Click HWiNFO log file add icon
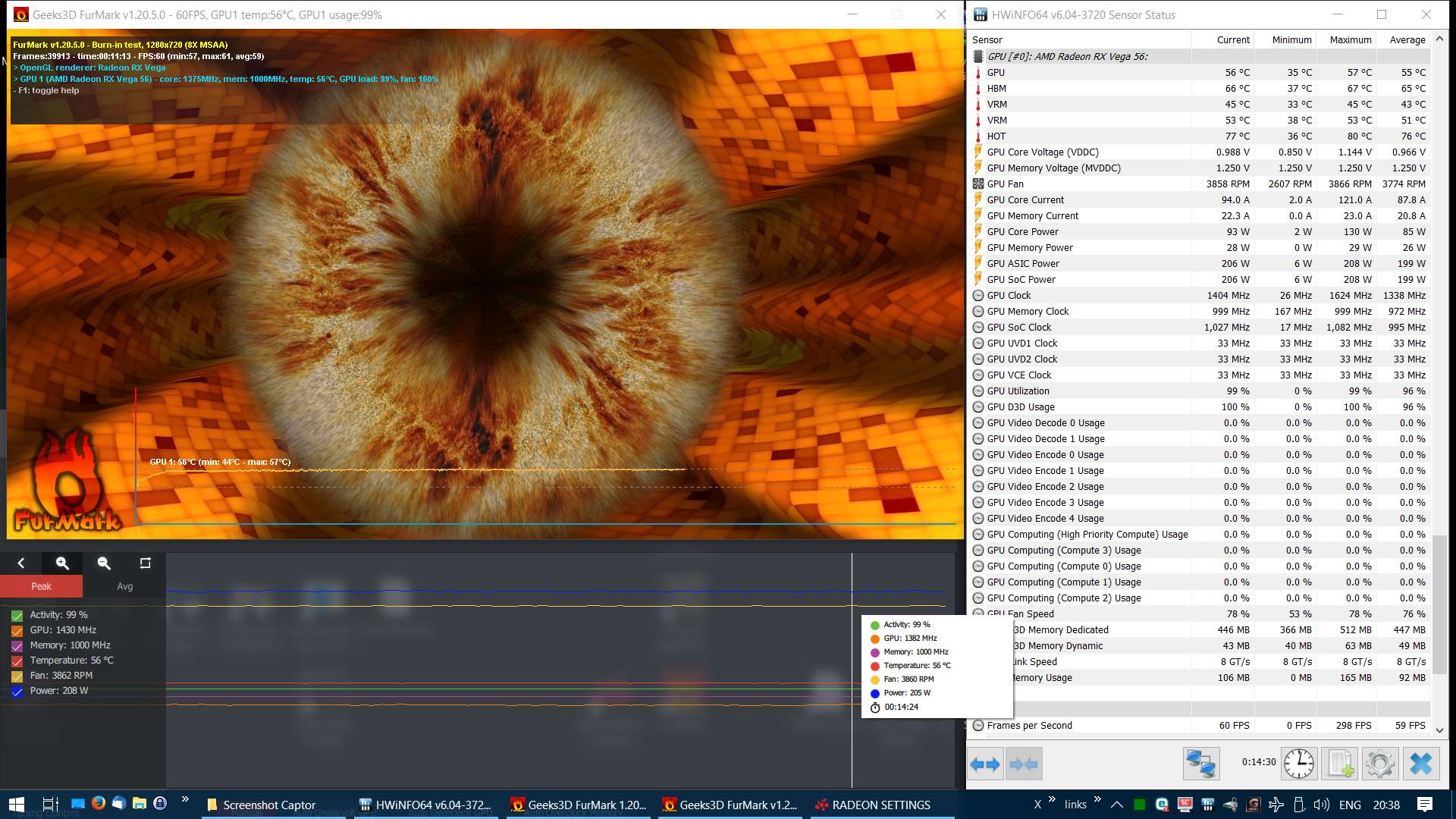This screenshot has width=1456, height=819. click(1340, 764)
